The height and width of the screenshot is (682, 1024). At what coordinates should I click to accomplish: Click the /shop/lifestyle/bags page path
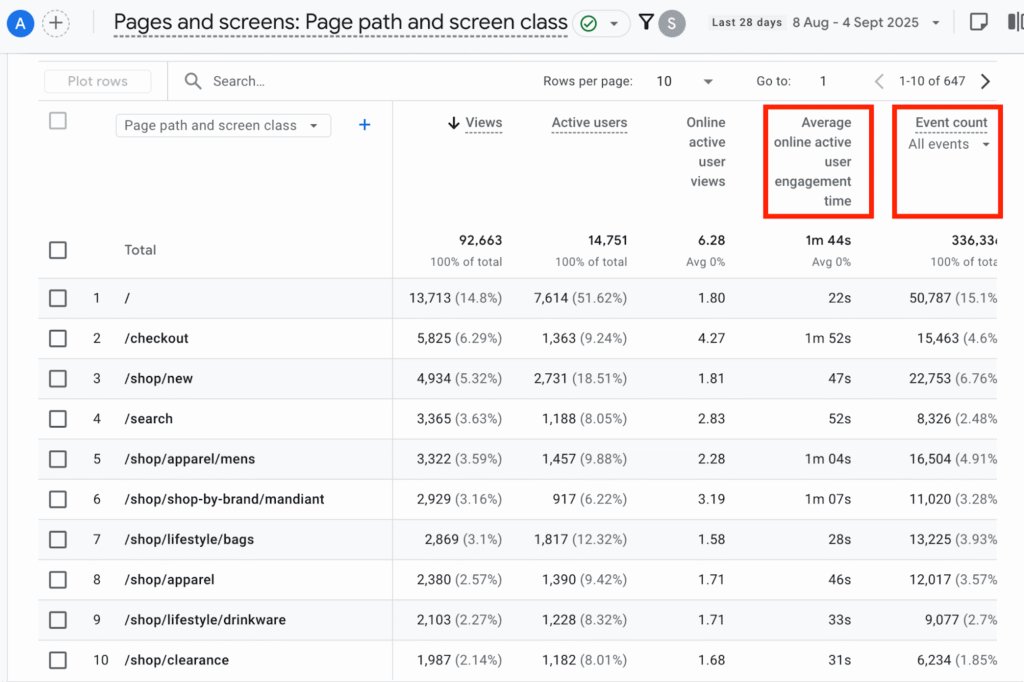[x=189, y=540]
